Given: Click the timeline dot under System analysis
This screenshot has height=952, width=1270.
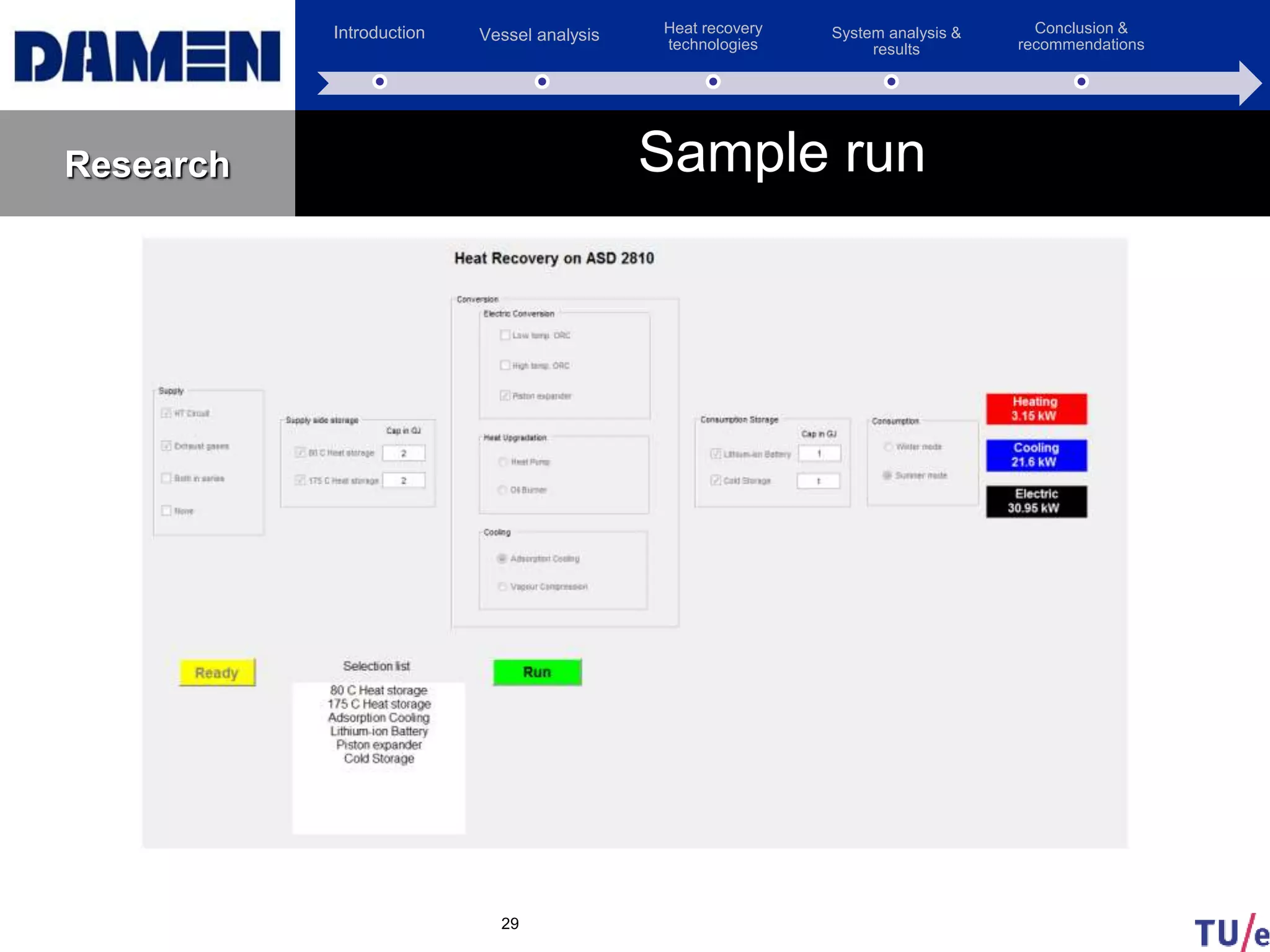Looking at the screenshot, I should tap(891, 82).
